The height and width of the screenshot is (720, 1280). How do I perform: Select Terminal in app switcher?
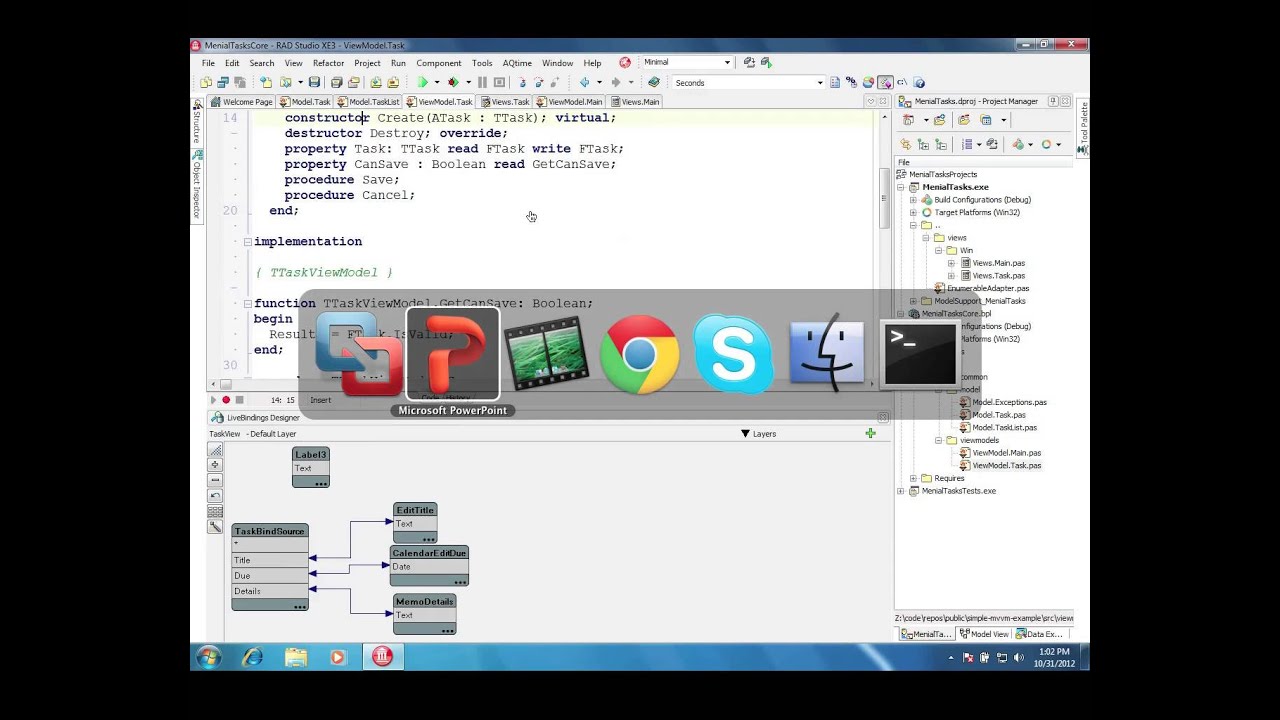point(919,353)
